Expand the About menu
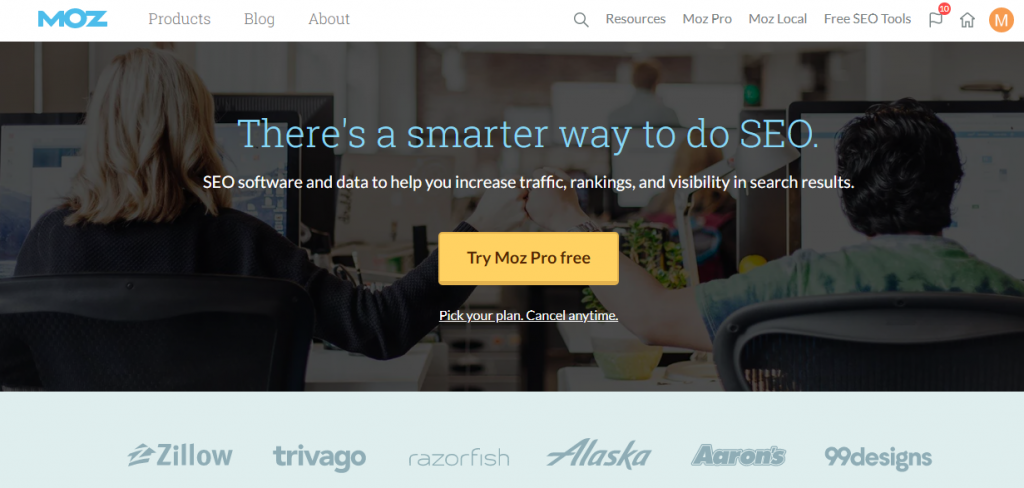Screen dimensions: 1024x488 pyautogui.click(x=329, y=19)
